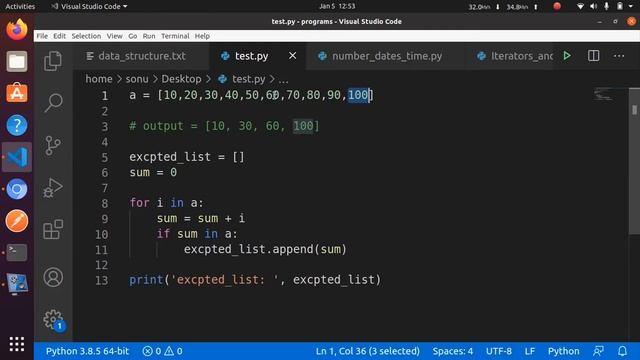Select Python 3.8.5 64-bit interpreter in status bar

point(87,351)
